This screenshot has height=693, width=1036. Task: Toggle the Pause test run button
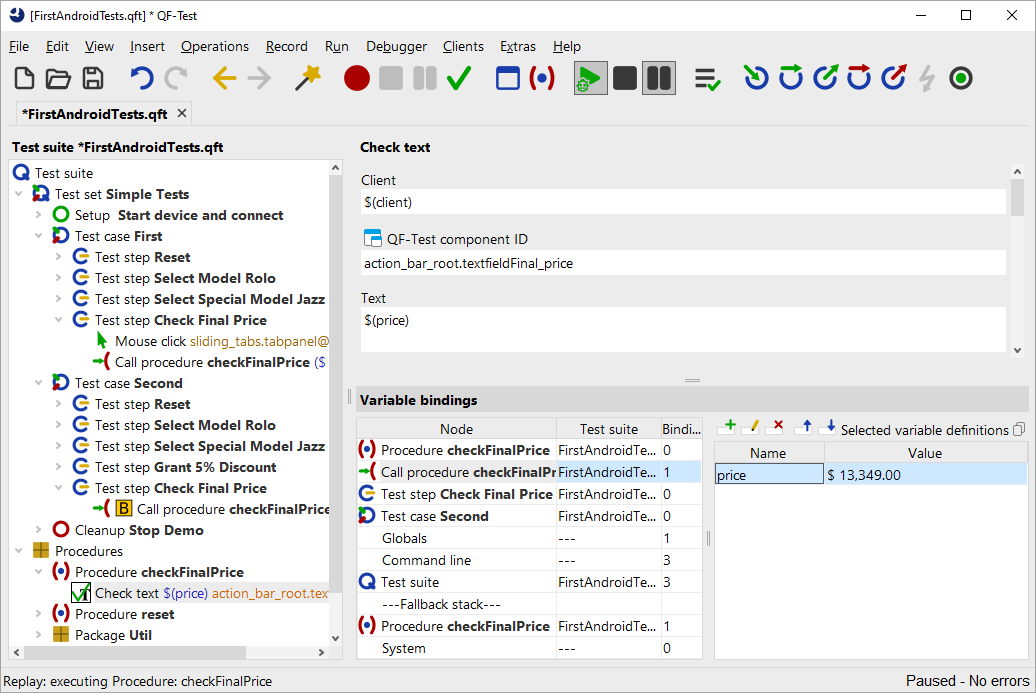point(658,78)
